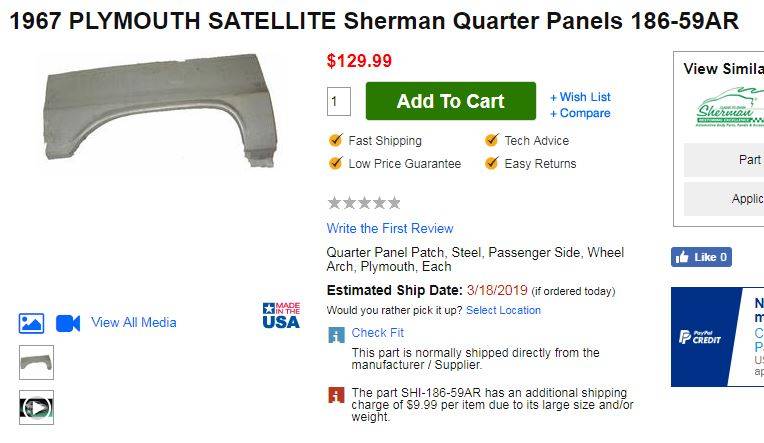Click the image gallery icon
This screenshot has width=764, height=443.
pos(31,324)
